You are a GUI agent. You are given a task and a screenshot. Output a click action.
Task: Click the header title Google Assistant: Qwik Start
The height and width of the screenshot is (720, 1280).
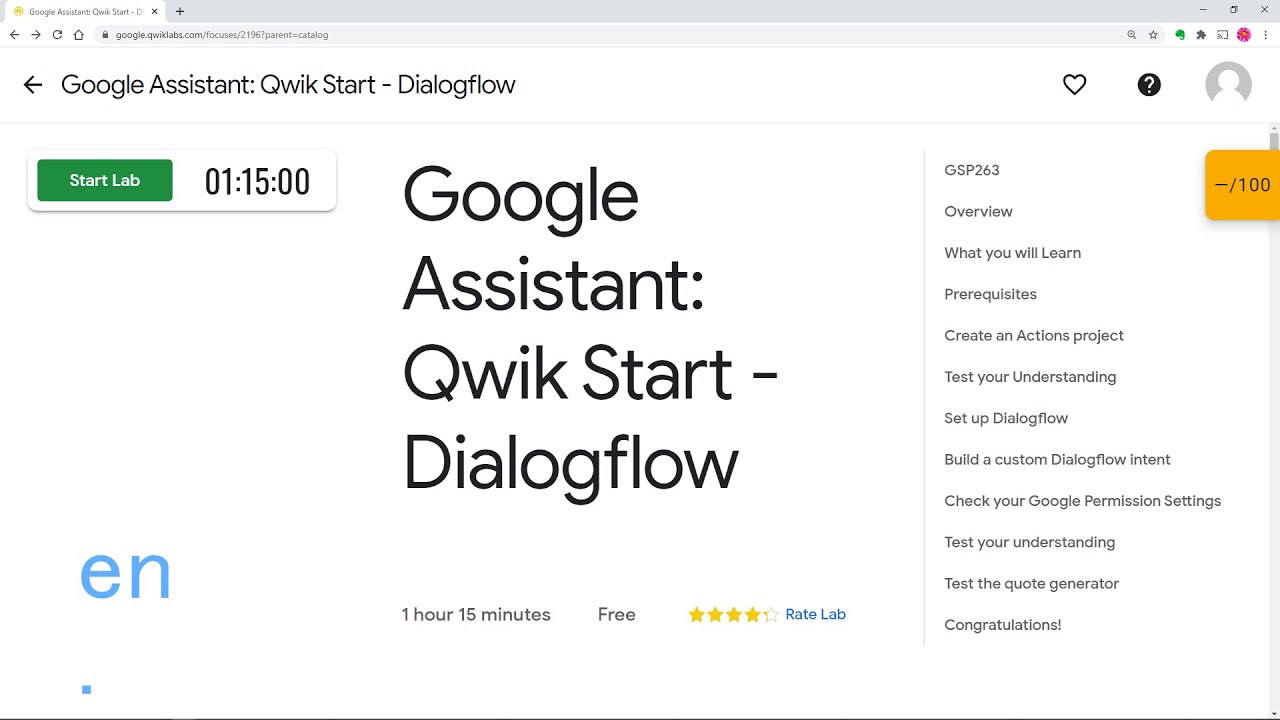tap(288, 85)
